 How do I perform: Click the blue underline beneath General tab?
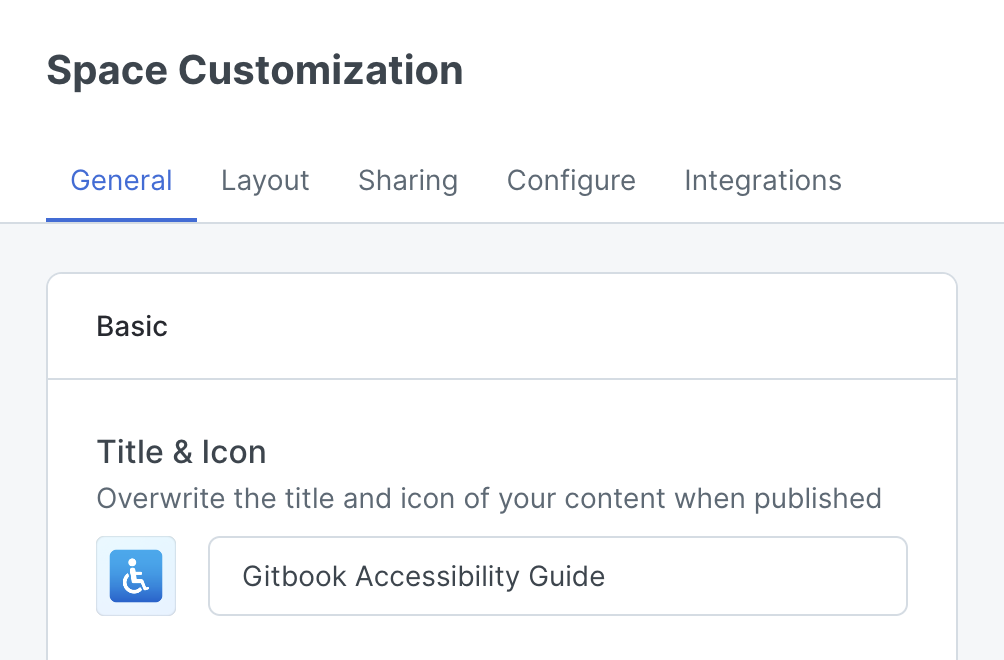[121, 220]
